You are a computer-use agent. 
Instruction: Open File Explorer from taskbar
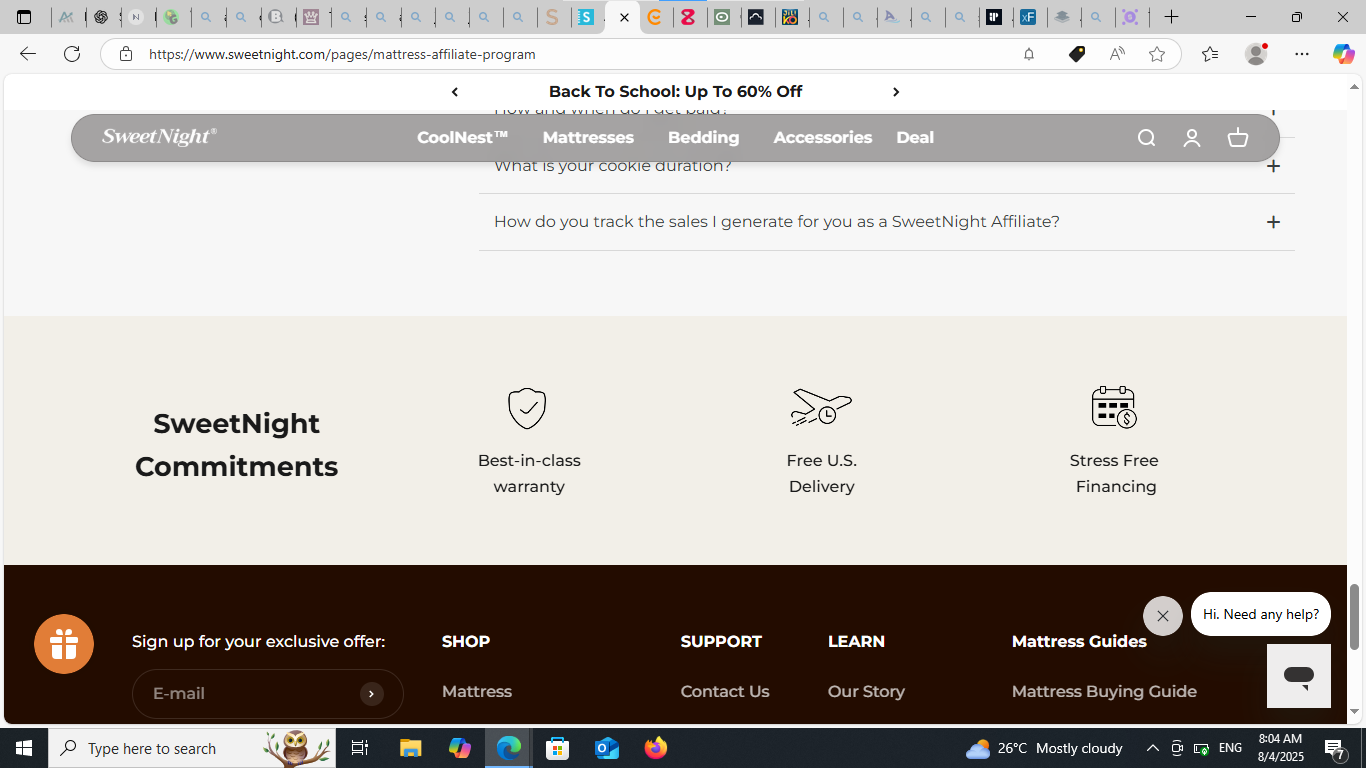pos(410,748)
